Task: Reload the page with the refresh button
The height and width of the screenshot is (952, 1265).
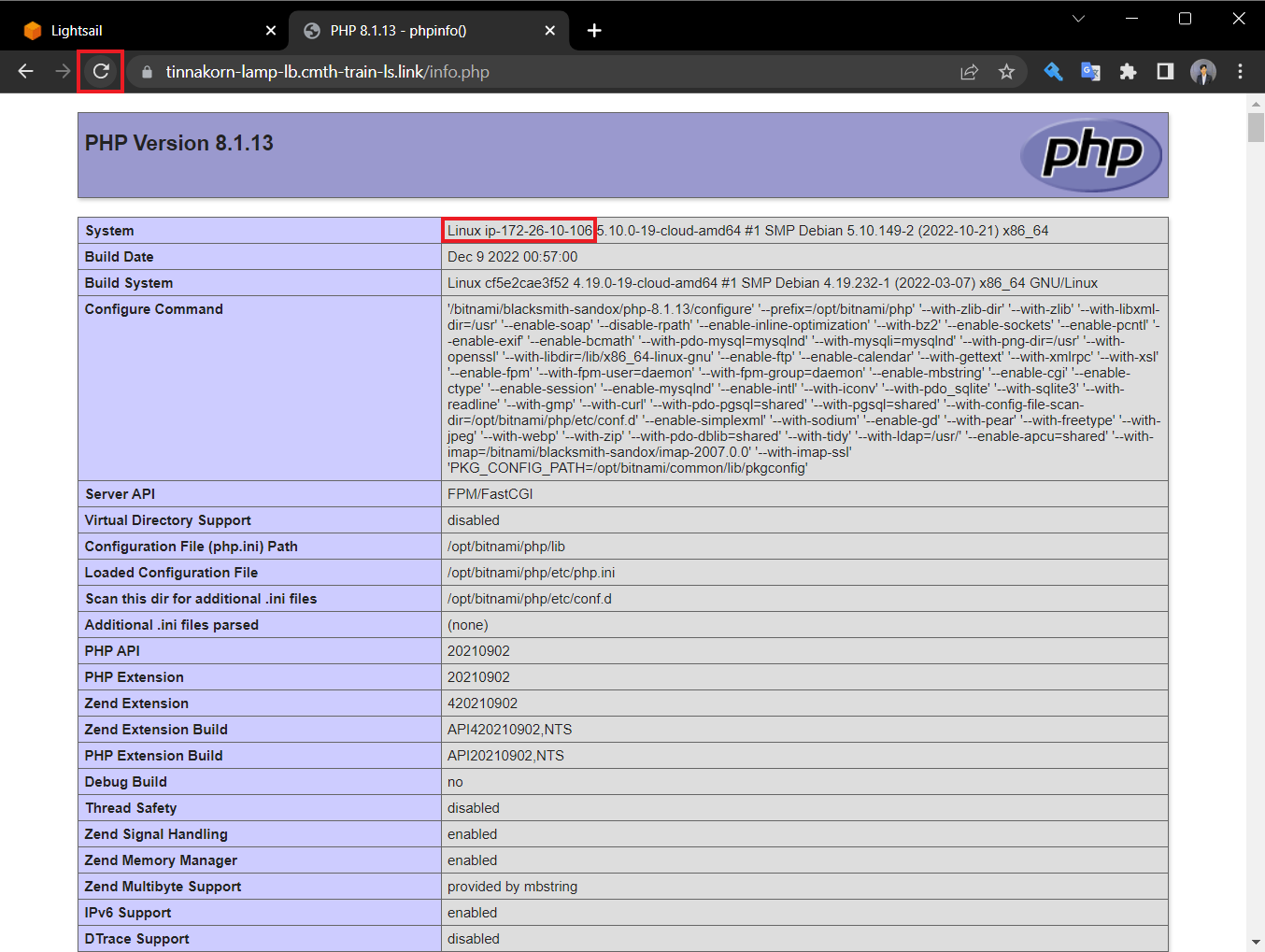Action: coord(101,71)
